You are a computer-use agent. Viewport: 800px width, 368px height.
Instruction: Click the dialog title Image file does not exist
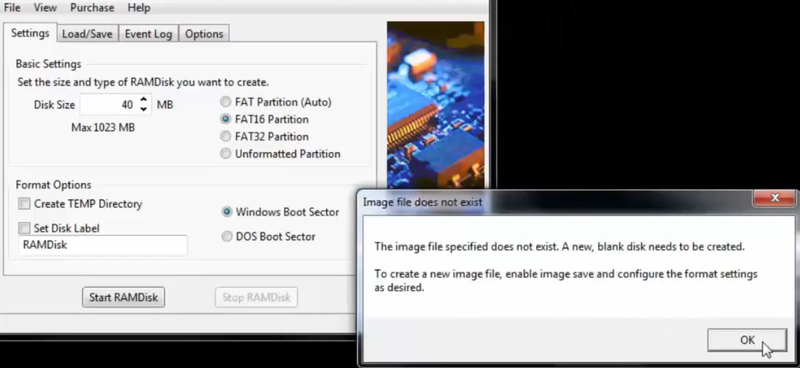(422, 202)
